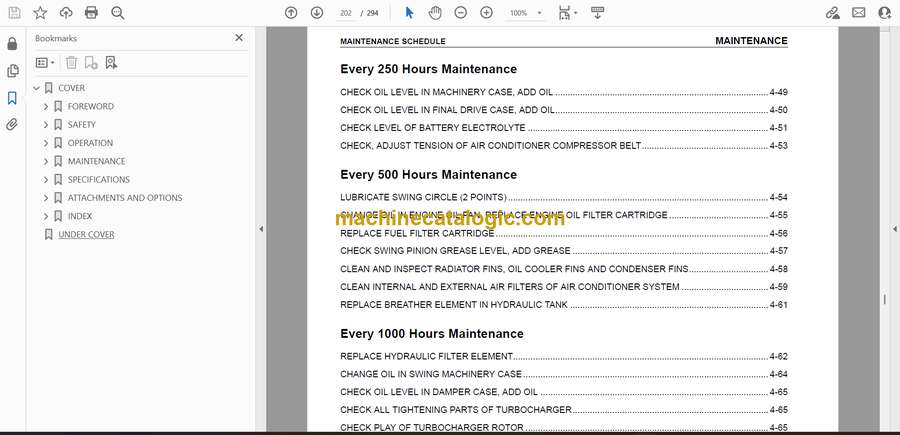Expand the MAINTENANCE bookmark chevron
The width and height of the screenshot is (900, 435).
tap(46, 162)
